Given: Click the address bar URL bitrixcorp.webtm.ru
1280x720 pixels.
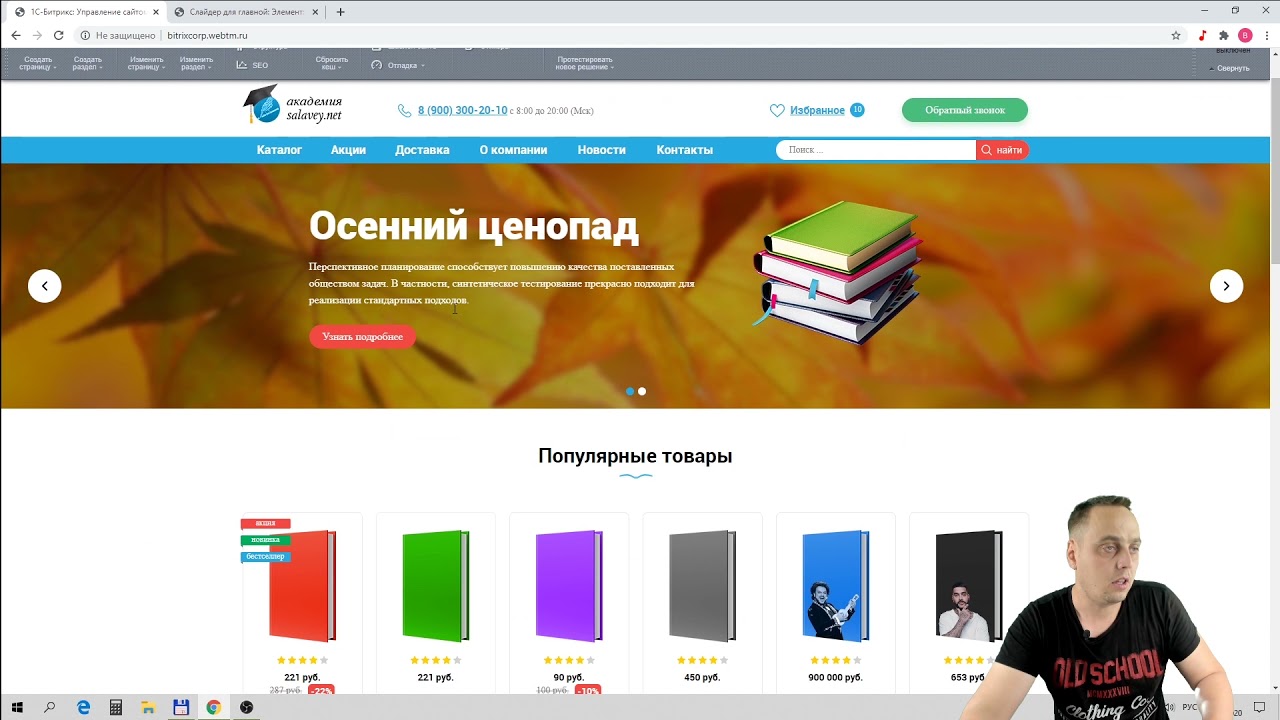Looking at the screenshot, I should click(x=207, y=35).
